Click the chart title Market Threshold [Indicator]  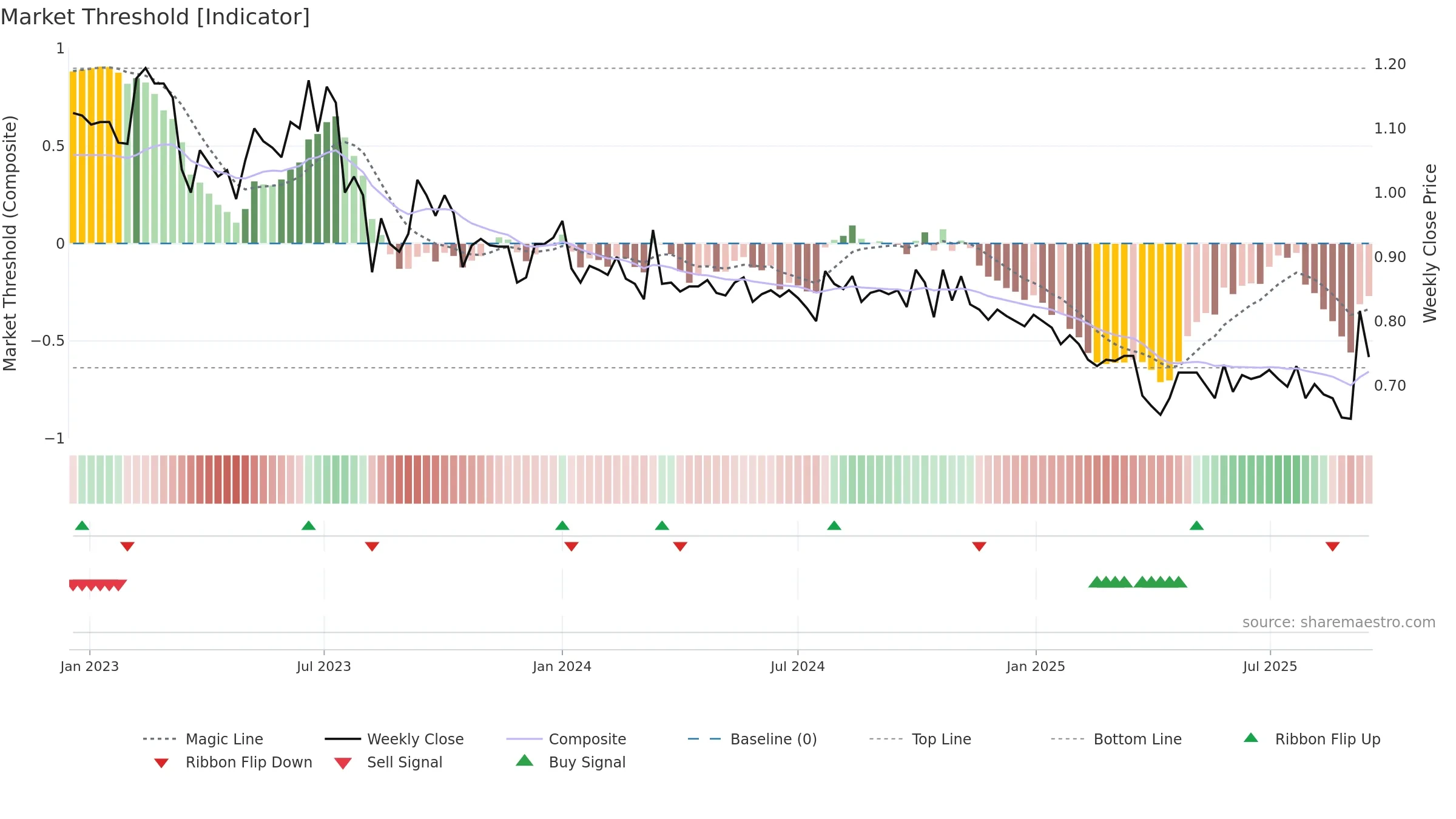click(x=155, y=17)
